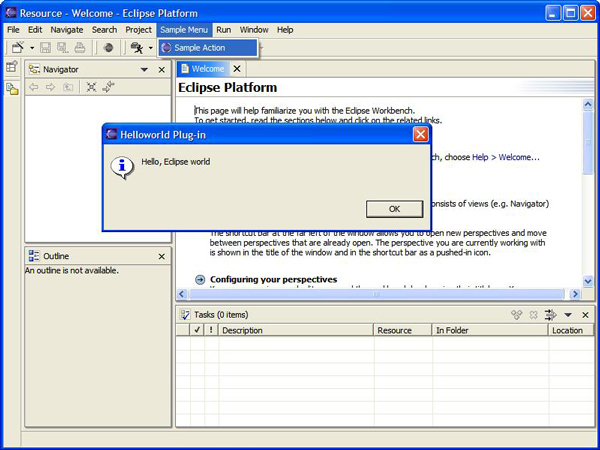The width and height of the screenshot is (600, 450).
Task: Click the Resource column header
Action: point(403,330)
